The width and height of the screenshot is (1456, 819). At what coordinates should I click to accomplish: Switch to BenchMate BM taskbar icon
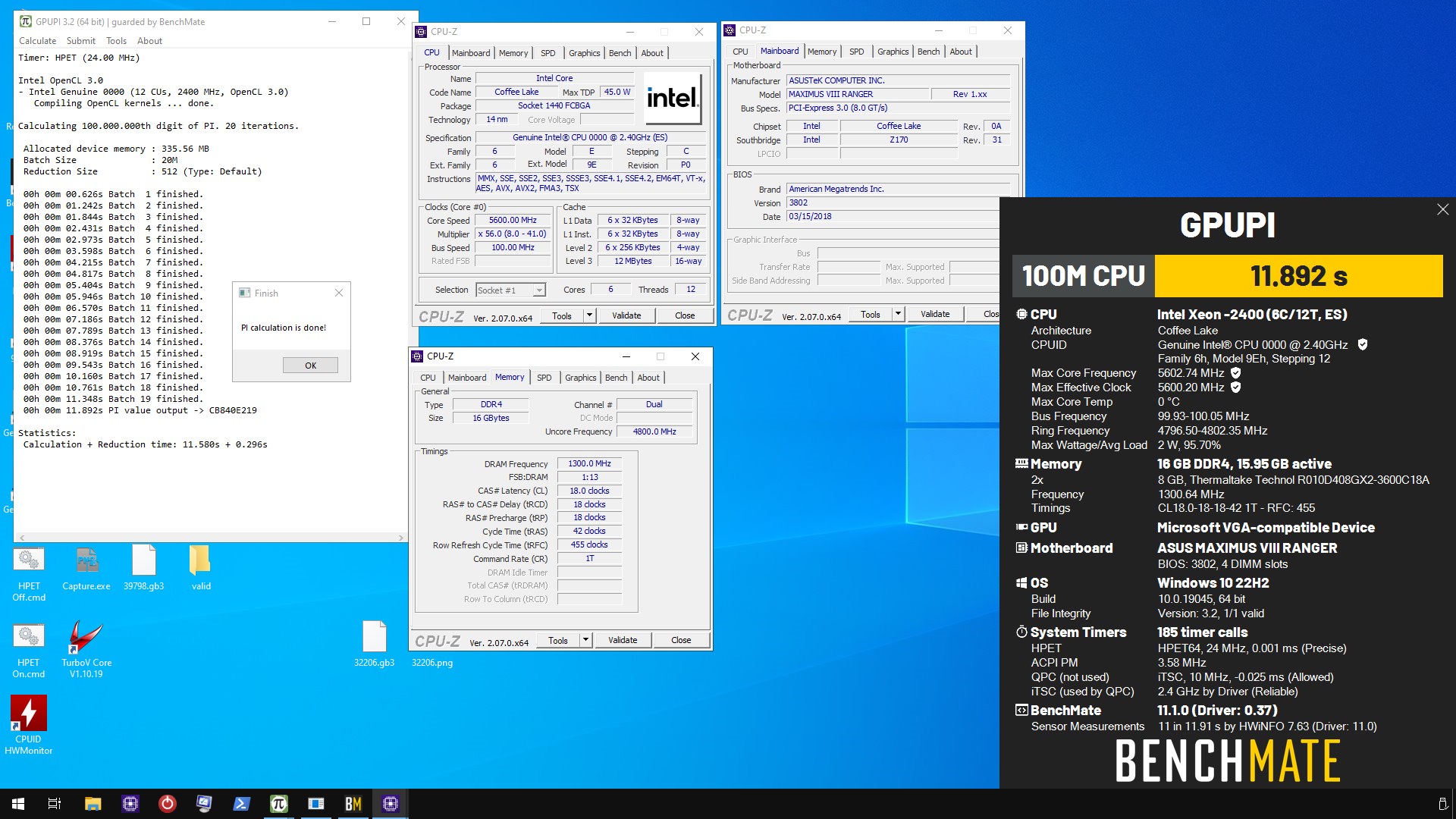pos(353,804)
